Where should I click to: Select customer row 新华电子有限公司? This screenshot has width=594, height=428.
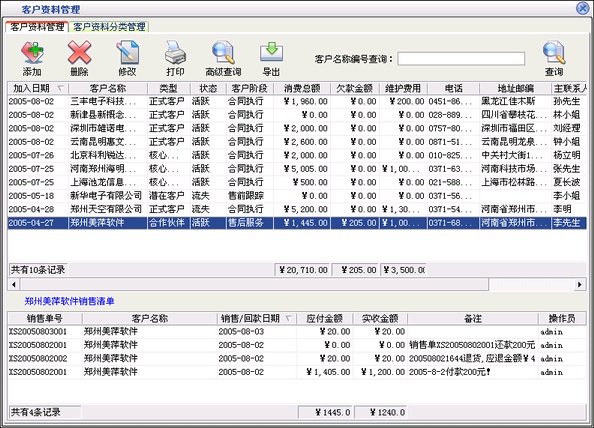pos(297,195)
